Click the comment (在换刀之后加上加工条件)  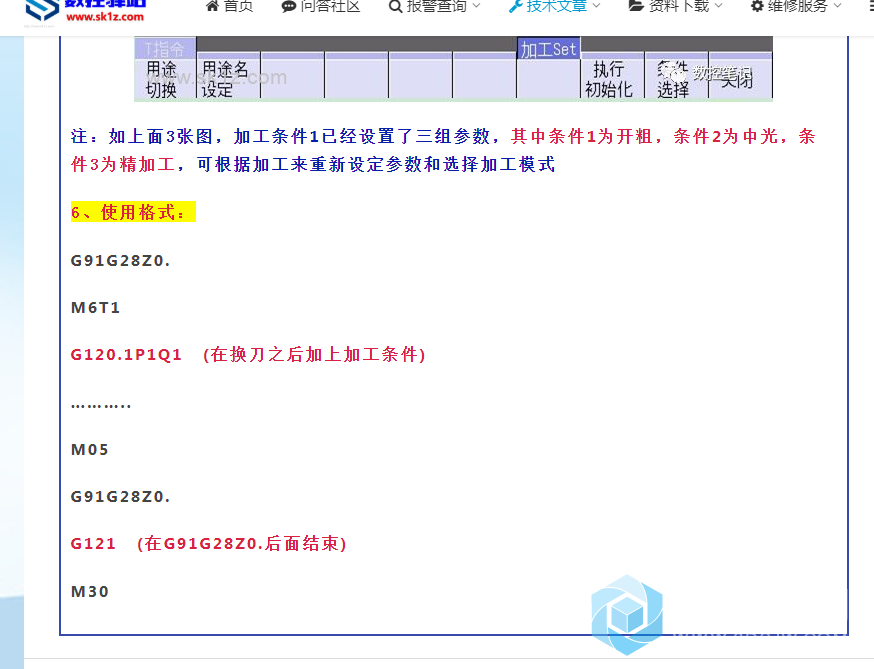click(x=314, y=355)
